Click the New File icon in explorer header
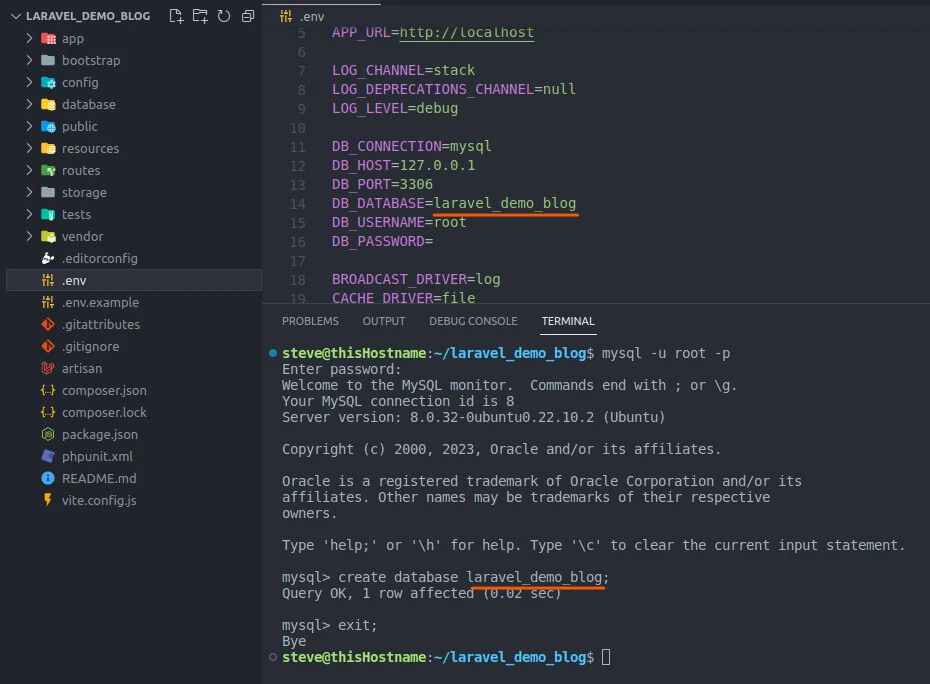The width and height of the screenshot is (930, 684). point(177,16)
